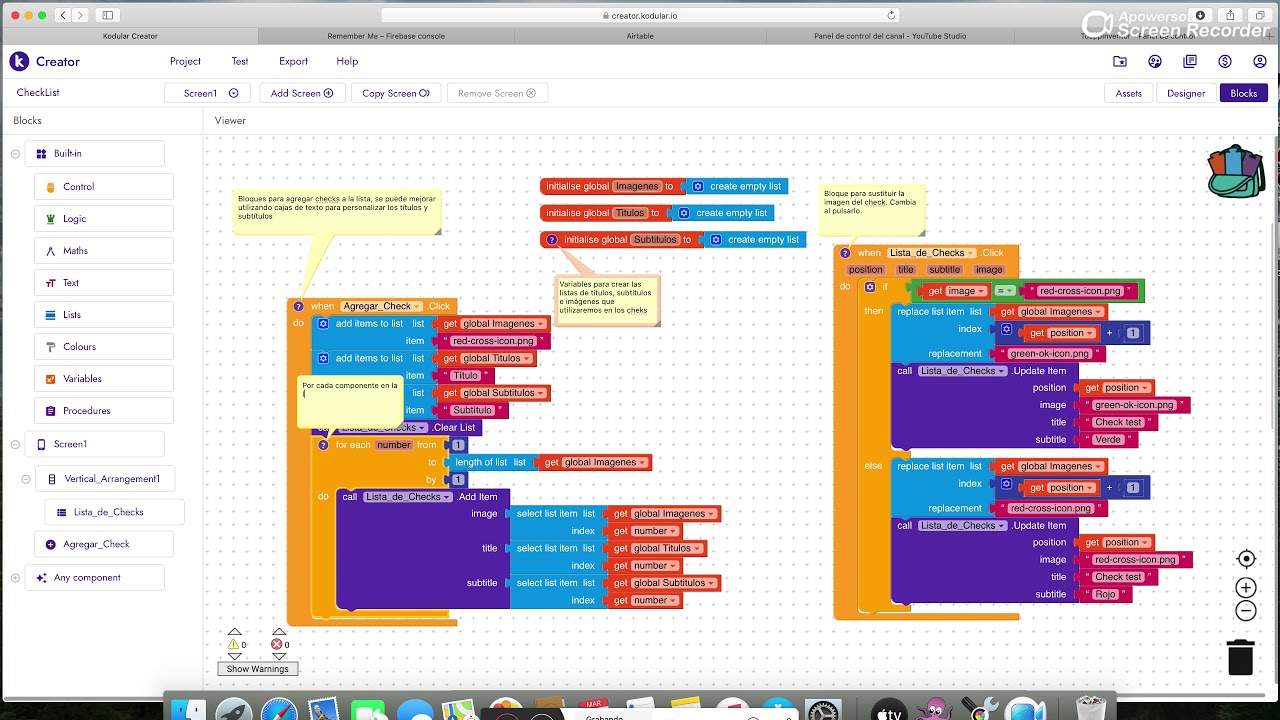The width and height of the screenshot is (1280, 720).
Task: Toggle Show Warnings in the workspace
Action: click(x=257, y=668)
